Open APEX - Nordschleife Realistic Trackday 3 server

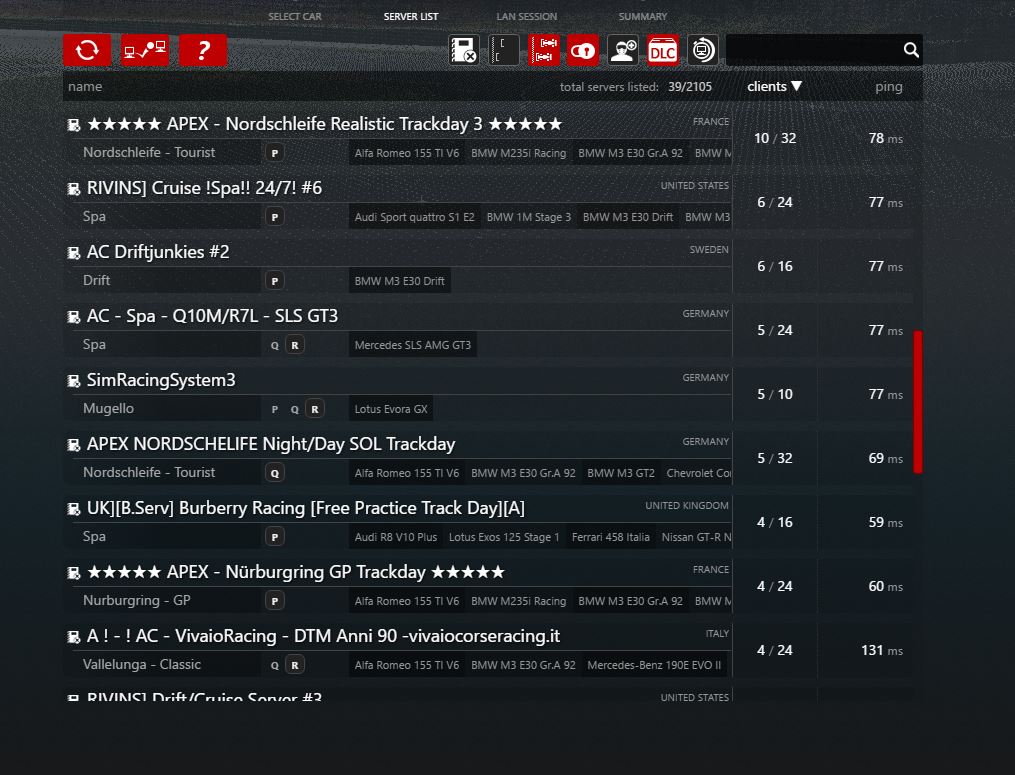(x=324, y=124)
